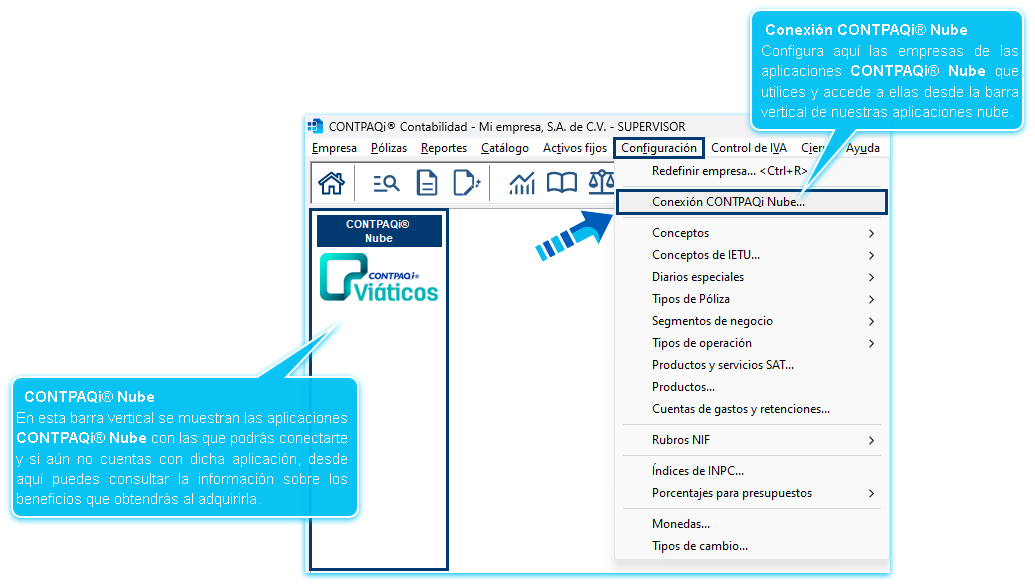Open the Ayuda menu
This screenshot has width=1035, height=584.
(x=863, y=148)
